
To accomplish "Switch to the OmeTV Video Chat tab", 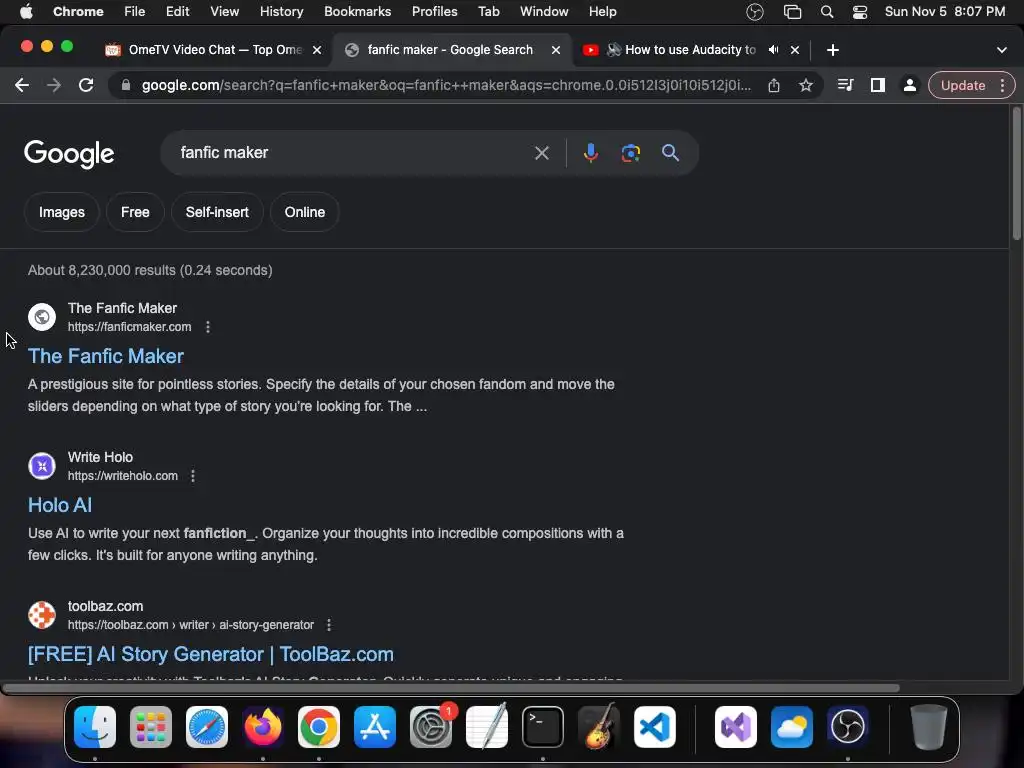I will click(216, 50).
